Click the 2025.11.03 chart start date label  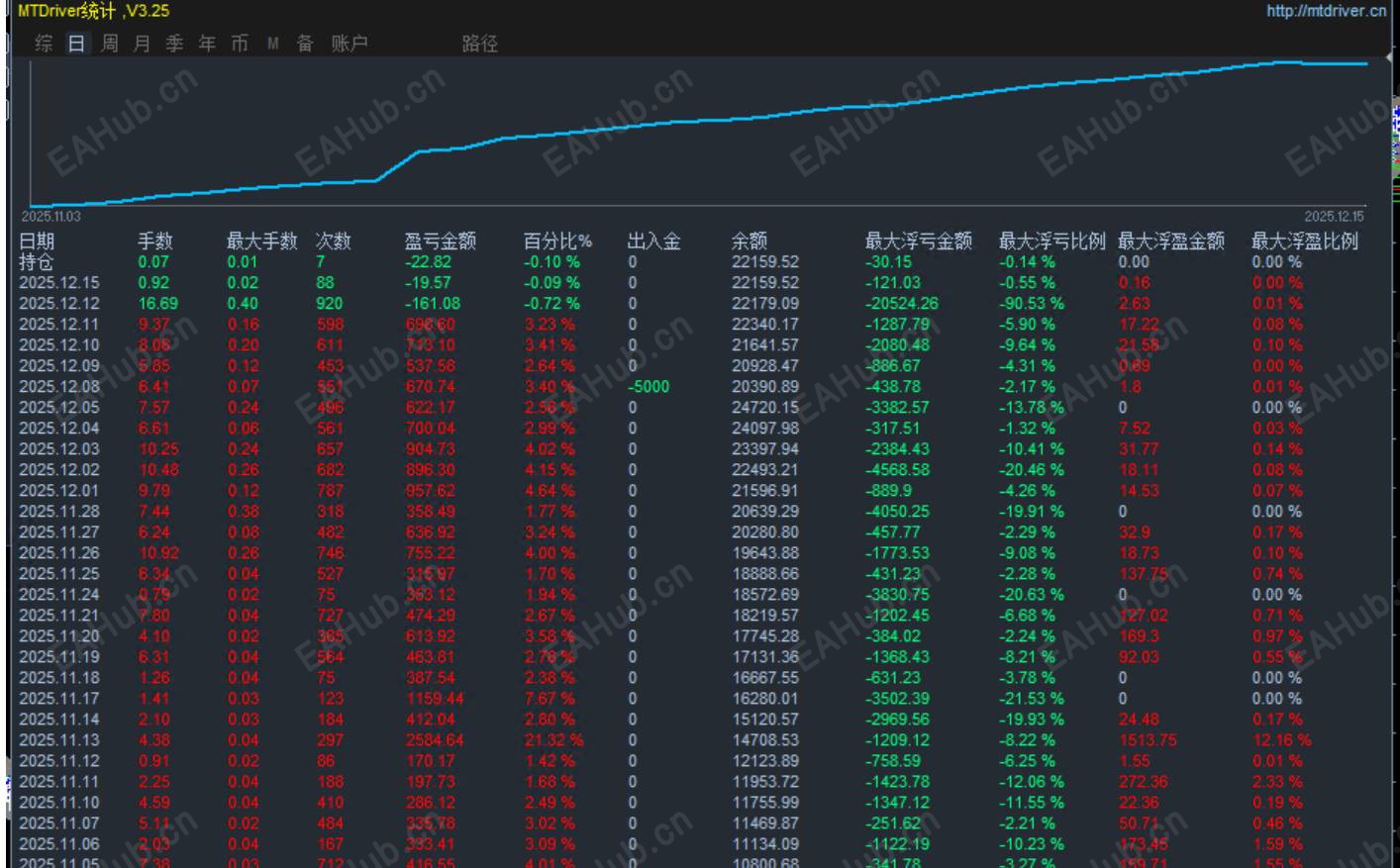click(x=51, y=217)
